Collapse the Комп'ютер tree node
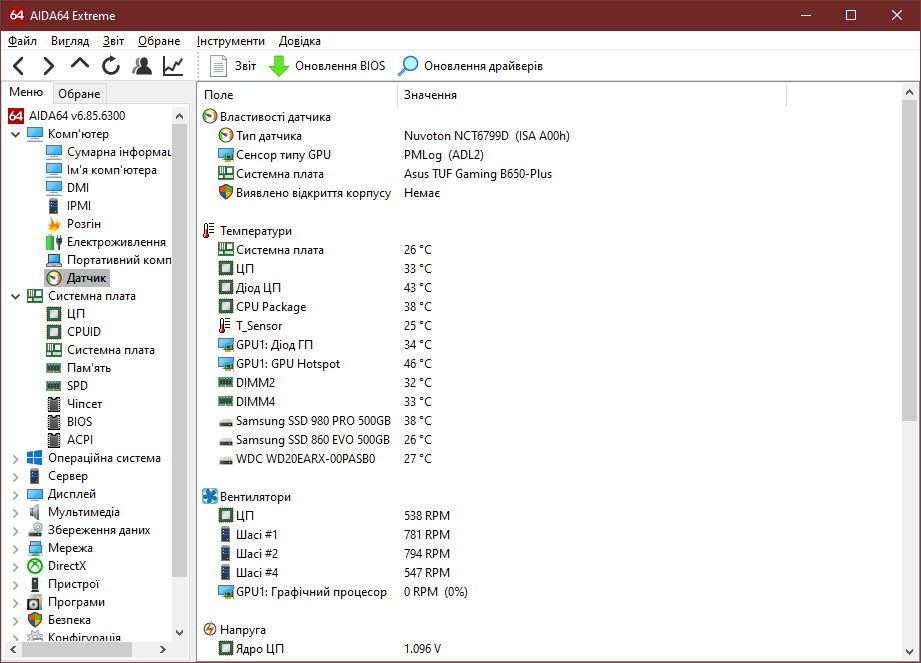 16,134
